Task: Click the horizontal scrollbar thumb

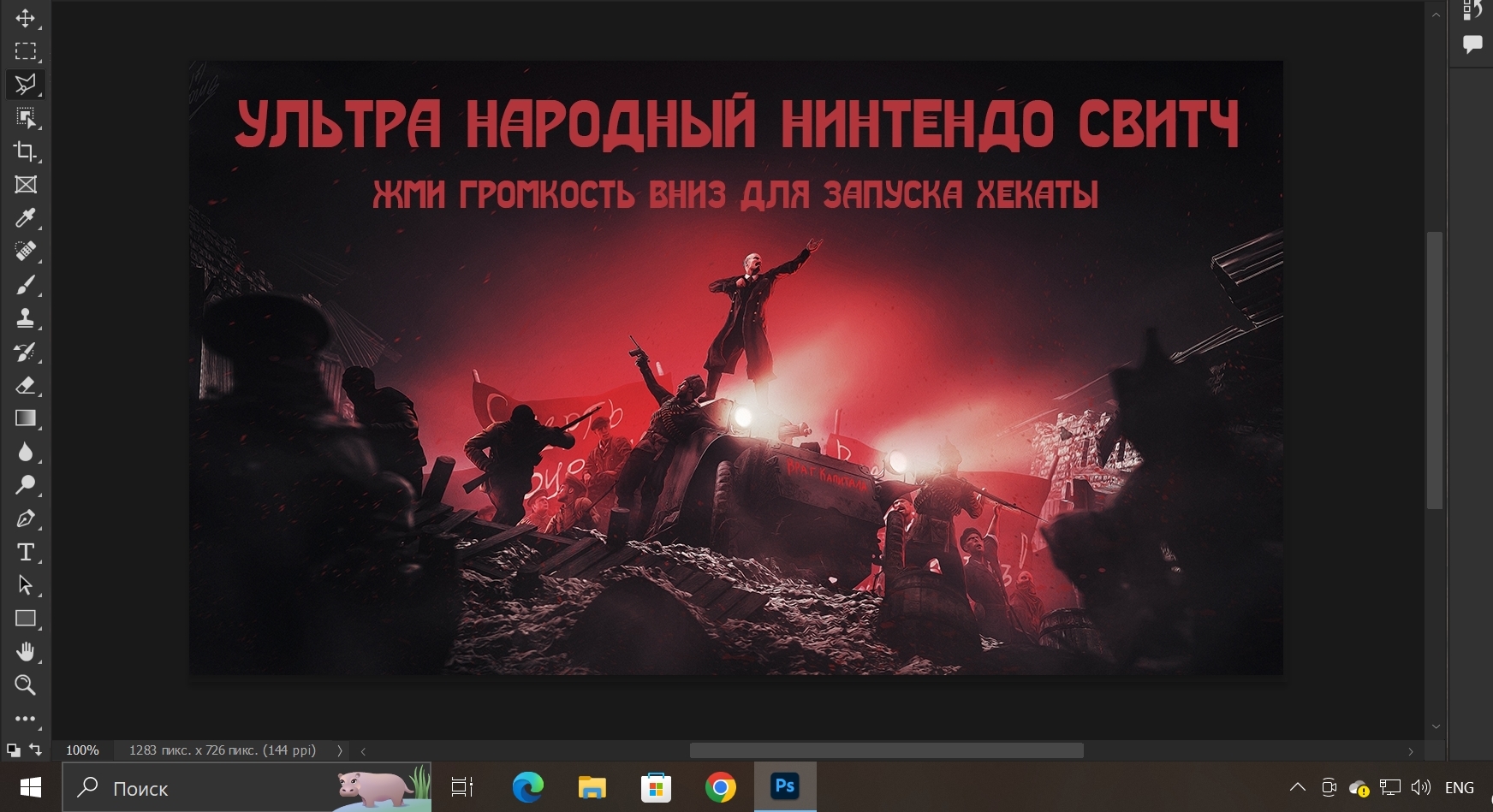Action: pos(887,750)
